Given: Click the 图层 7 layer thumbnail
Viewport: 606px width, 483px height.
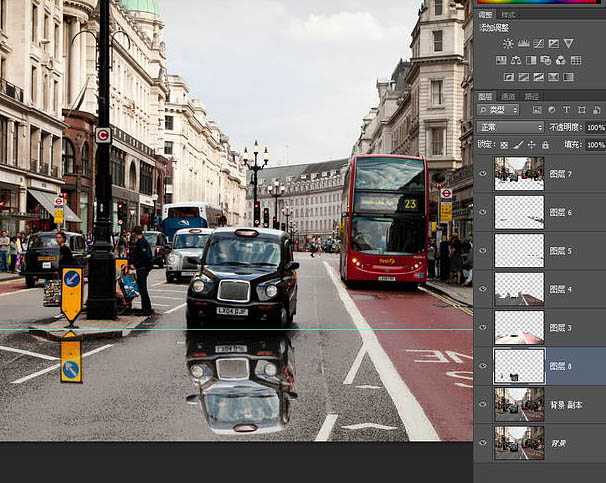Looking at the screenshot, I should (x=519, y=173).
